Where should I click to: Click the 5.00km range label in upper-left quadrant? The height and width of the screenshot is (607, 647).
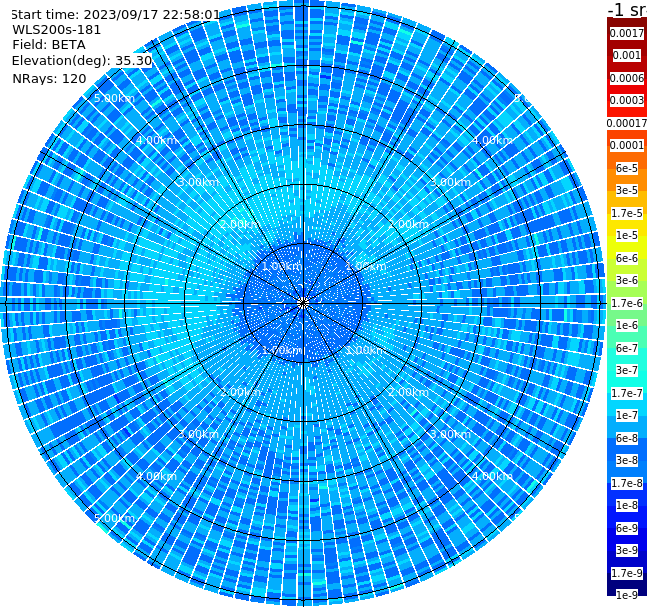(x=114, y=98)
